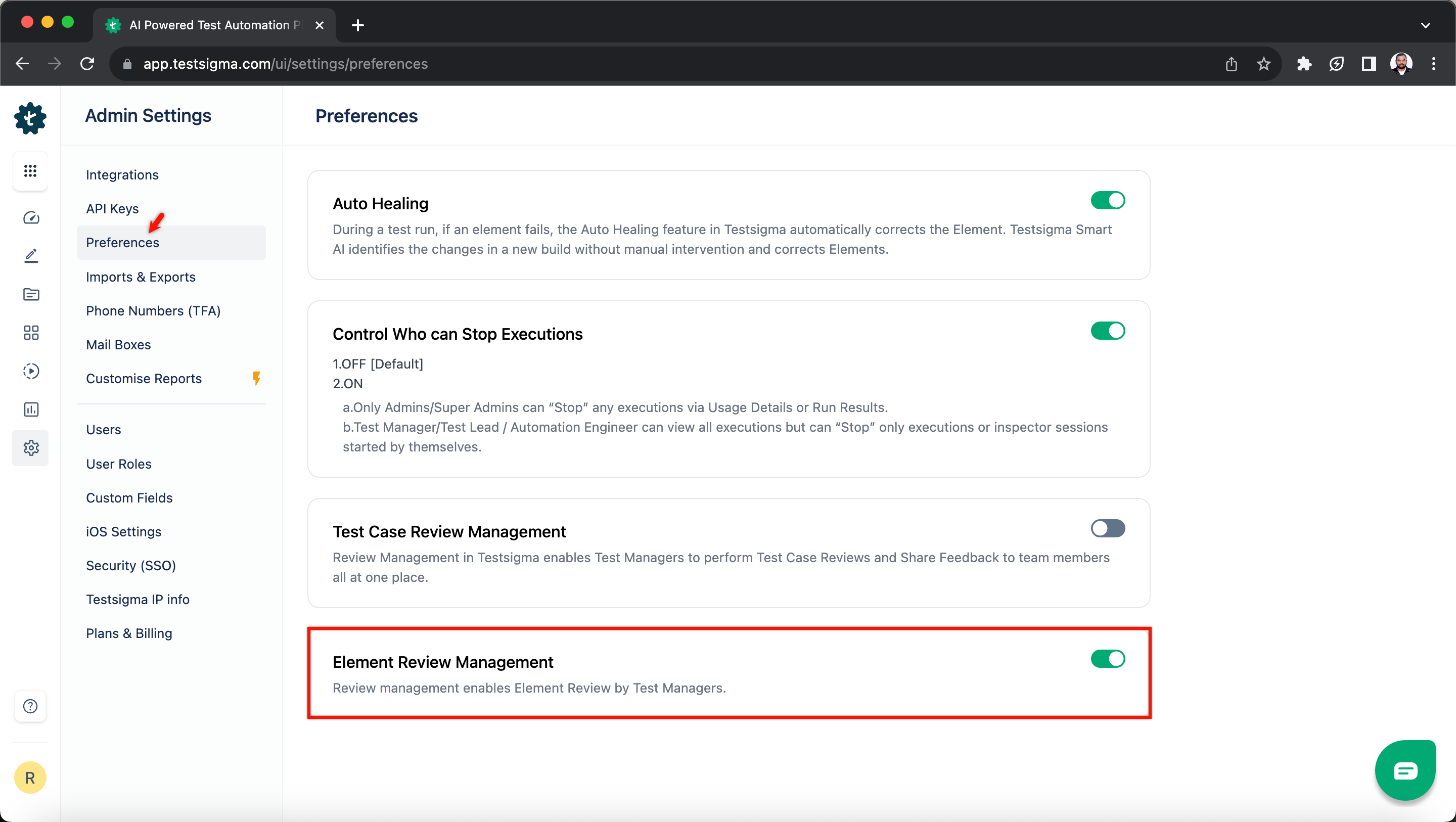The width and height of the screenshot is (1456, 822).
Task: Open Imports & Exports settings section
Action: point(140,276)
